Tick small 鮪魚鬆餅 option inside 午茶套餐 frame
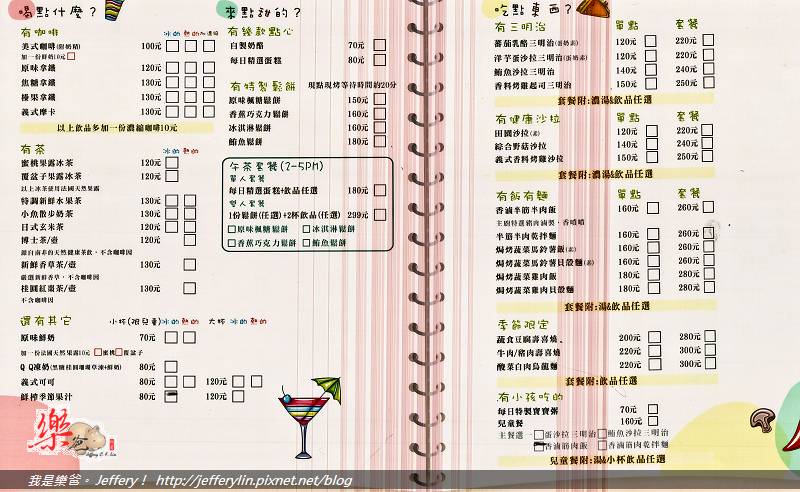This screenshot has height=492, width=800. click(x=307, y=243)
